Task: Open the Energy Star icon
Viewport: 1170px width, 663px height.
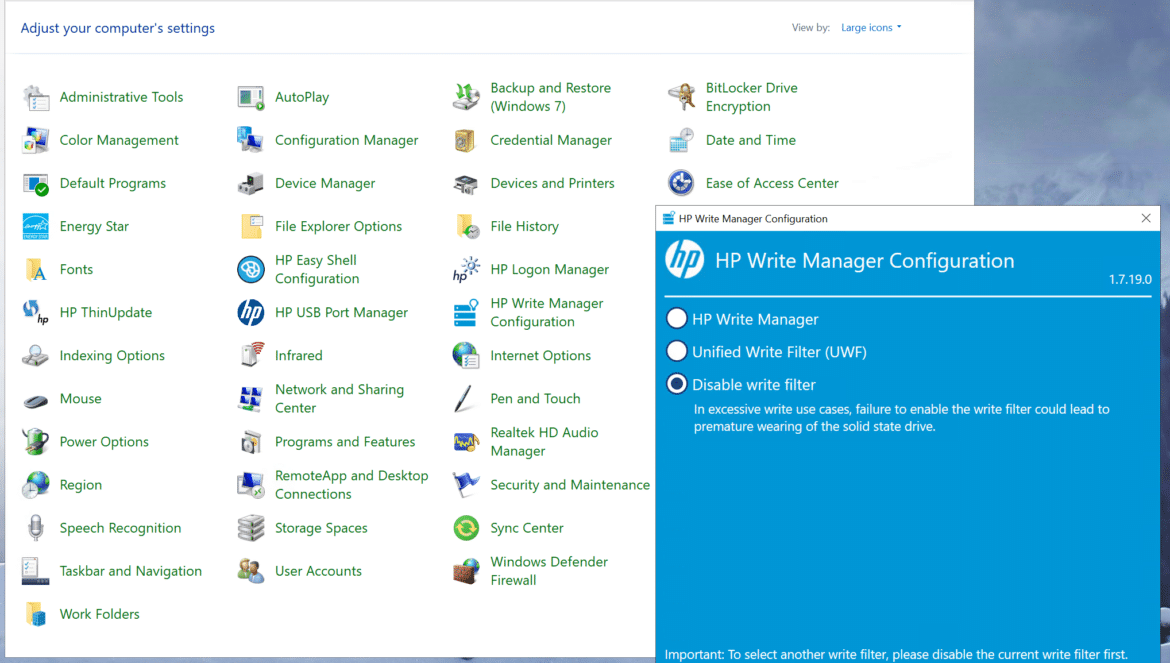Action: coord(36,226)
